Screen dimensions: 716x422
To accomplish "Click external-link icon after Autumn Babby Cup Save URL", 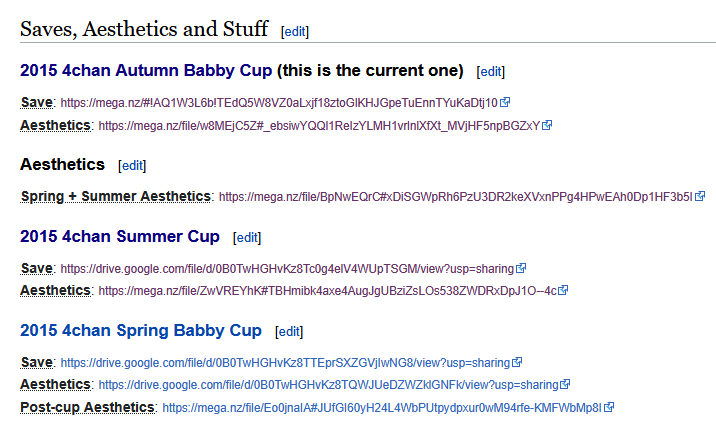I will pyautogui.click(x=505, y=102).
